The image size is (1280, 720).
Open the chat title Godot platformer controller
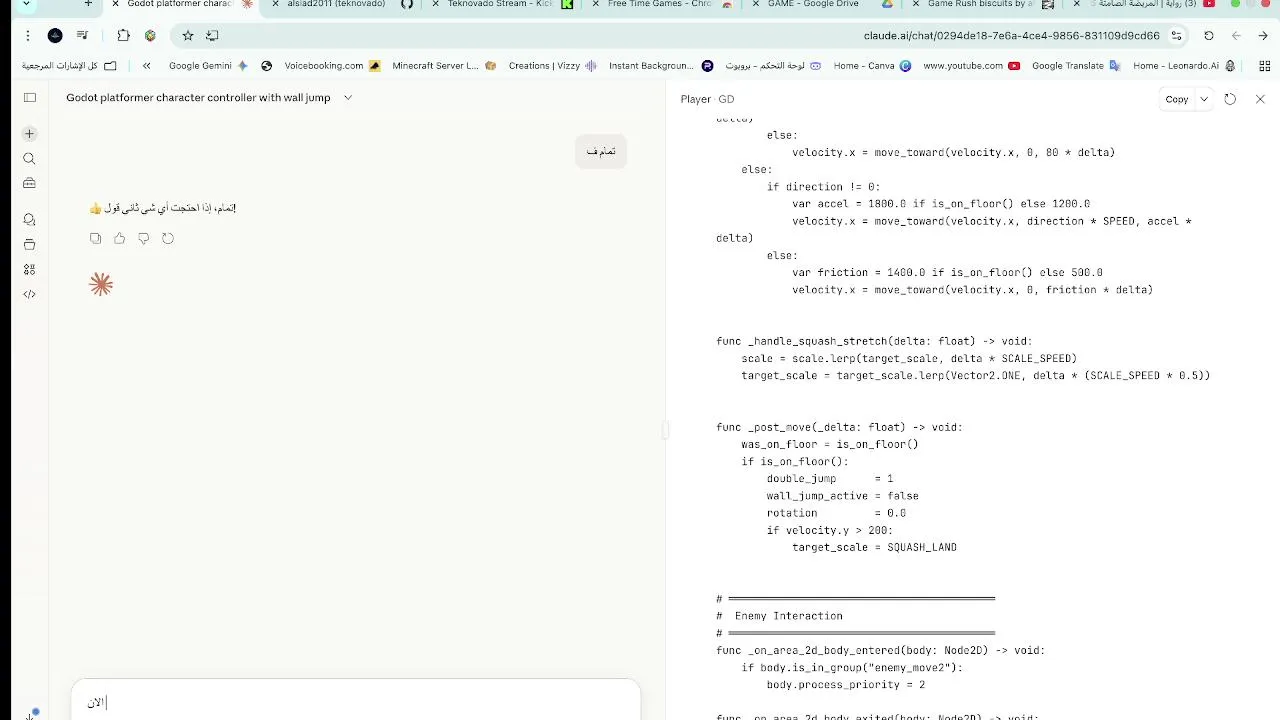pyautogui.click(x=198, y=98)
